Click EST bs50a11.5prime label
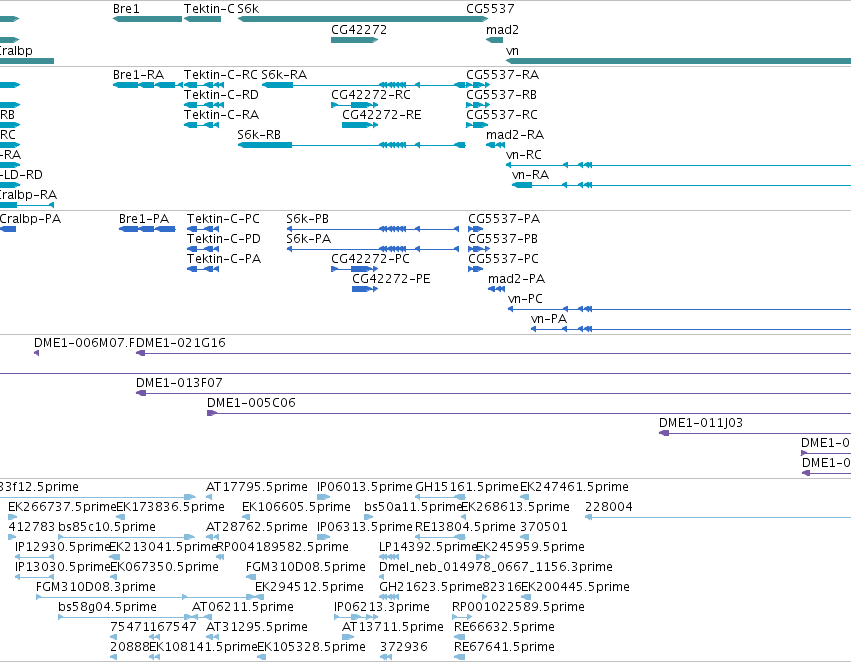Viewport: 851px width, 662px height. point(413,507)
